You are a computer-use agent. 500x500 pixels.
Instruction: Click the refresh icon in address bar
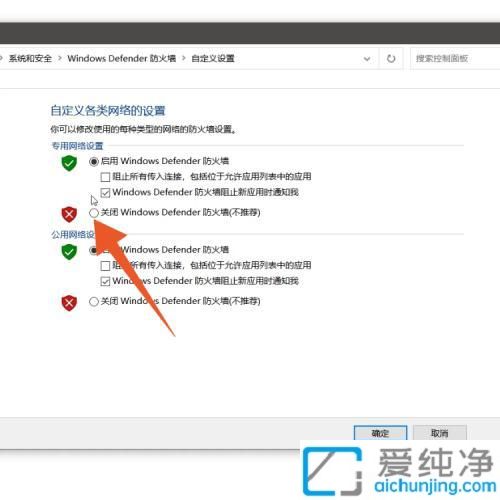coord(391,59)
